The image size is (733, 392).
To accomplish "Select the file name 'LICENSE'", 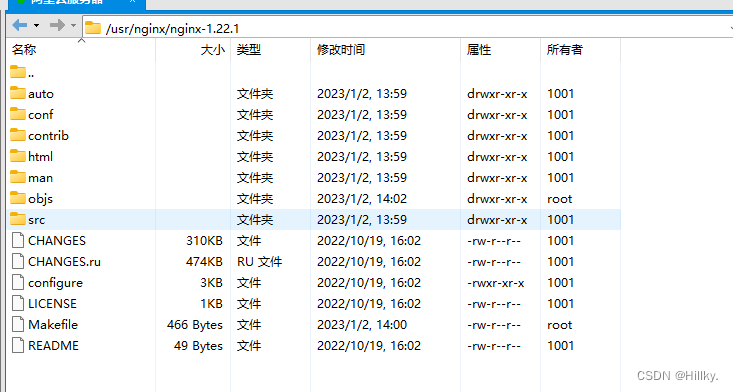I will 52,304.
